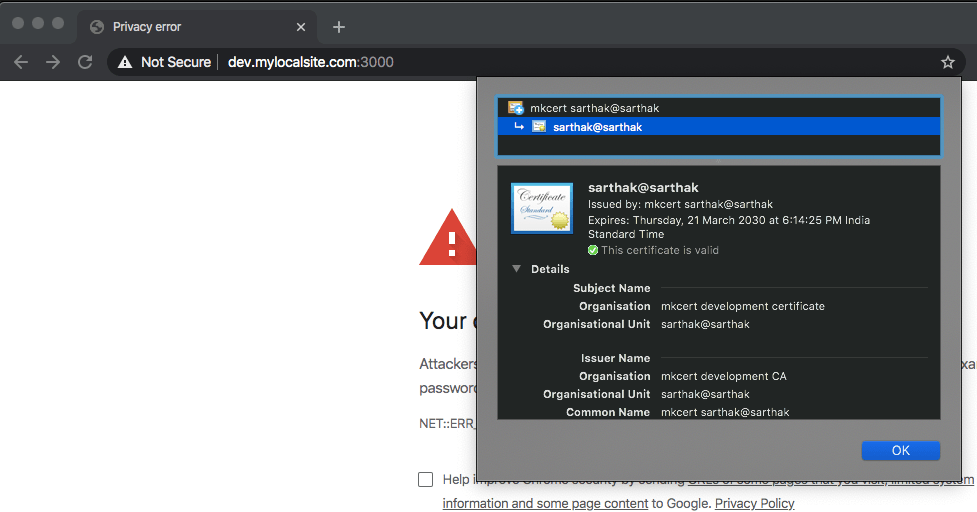977x512 pixels.
Task: Open the information and some page content link
Action: point(545,503)
